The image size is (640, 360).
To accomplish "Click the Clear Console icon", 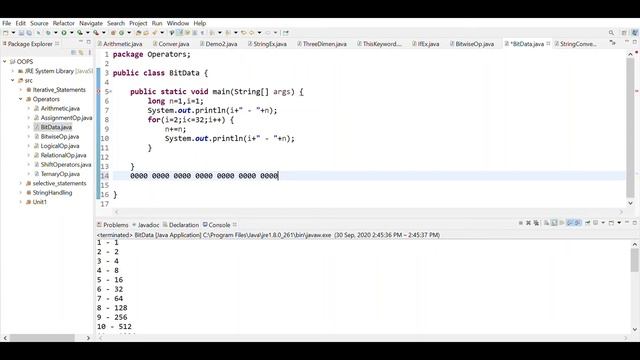I will click(x=546, y=223).
